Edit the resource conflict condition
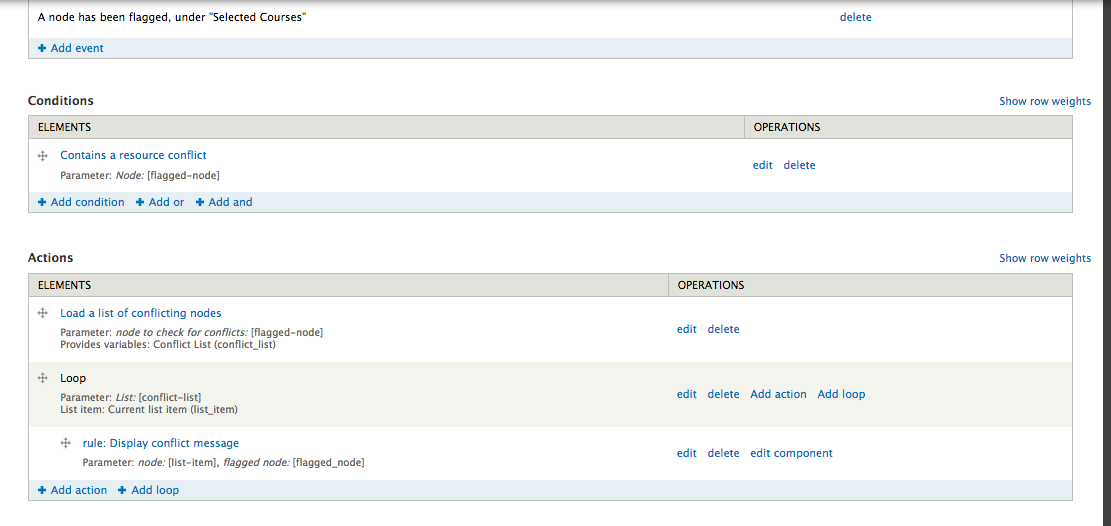The height and width of the screenshot is (526, 1111). [x=762, y=165]
